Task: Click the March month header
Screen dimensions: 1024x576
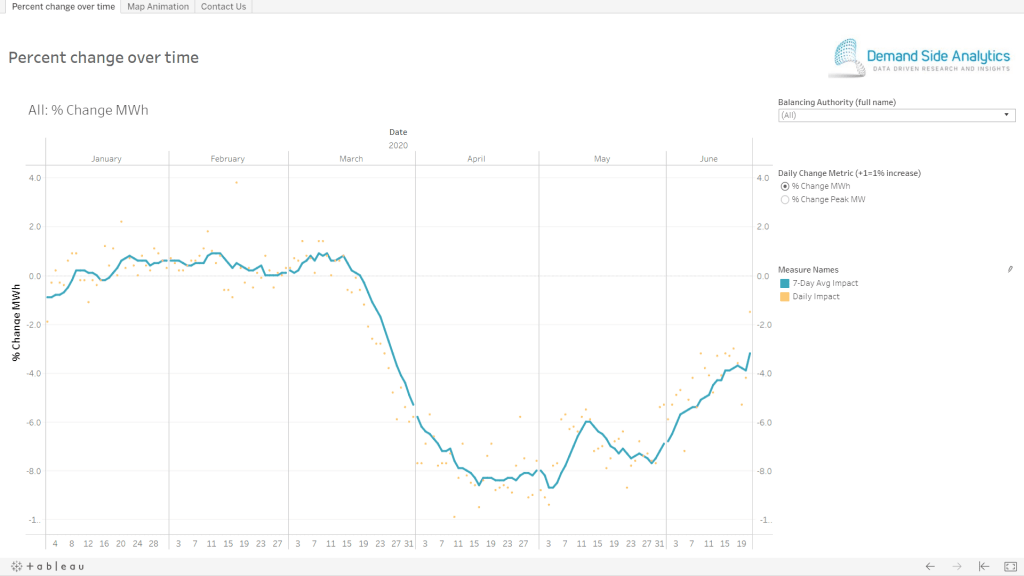Action: coord(351,159)
